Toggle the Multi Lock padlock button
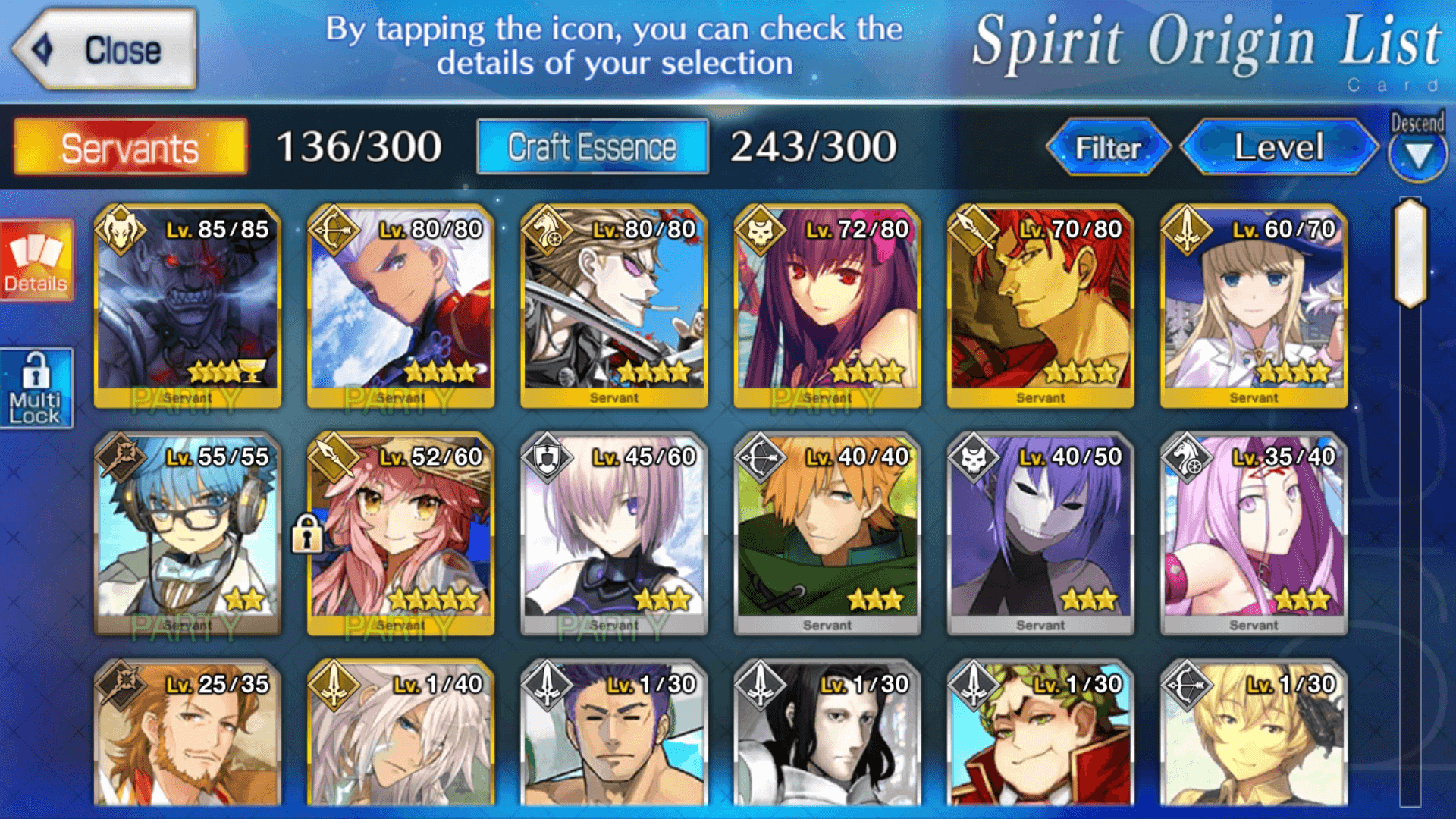The width and height of the screenshot is (1456, 819). [x=36, y=388]
